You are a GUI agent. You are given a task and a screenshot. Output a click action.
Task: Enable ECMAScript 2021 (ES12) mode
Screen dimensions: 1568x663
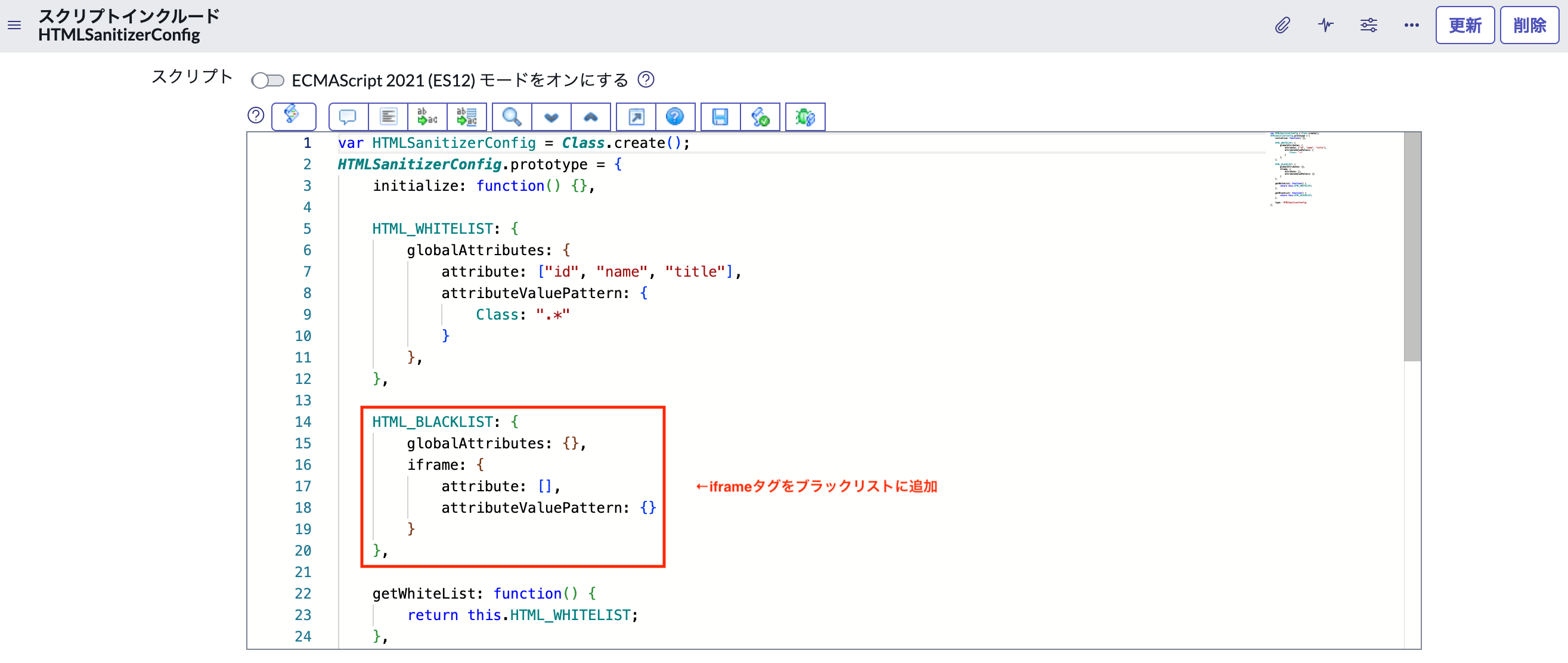[x=267, y=80]
